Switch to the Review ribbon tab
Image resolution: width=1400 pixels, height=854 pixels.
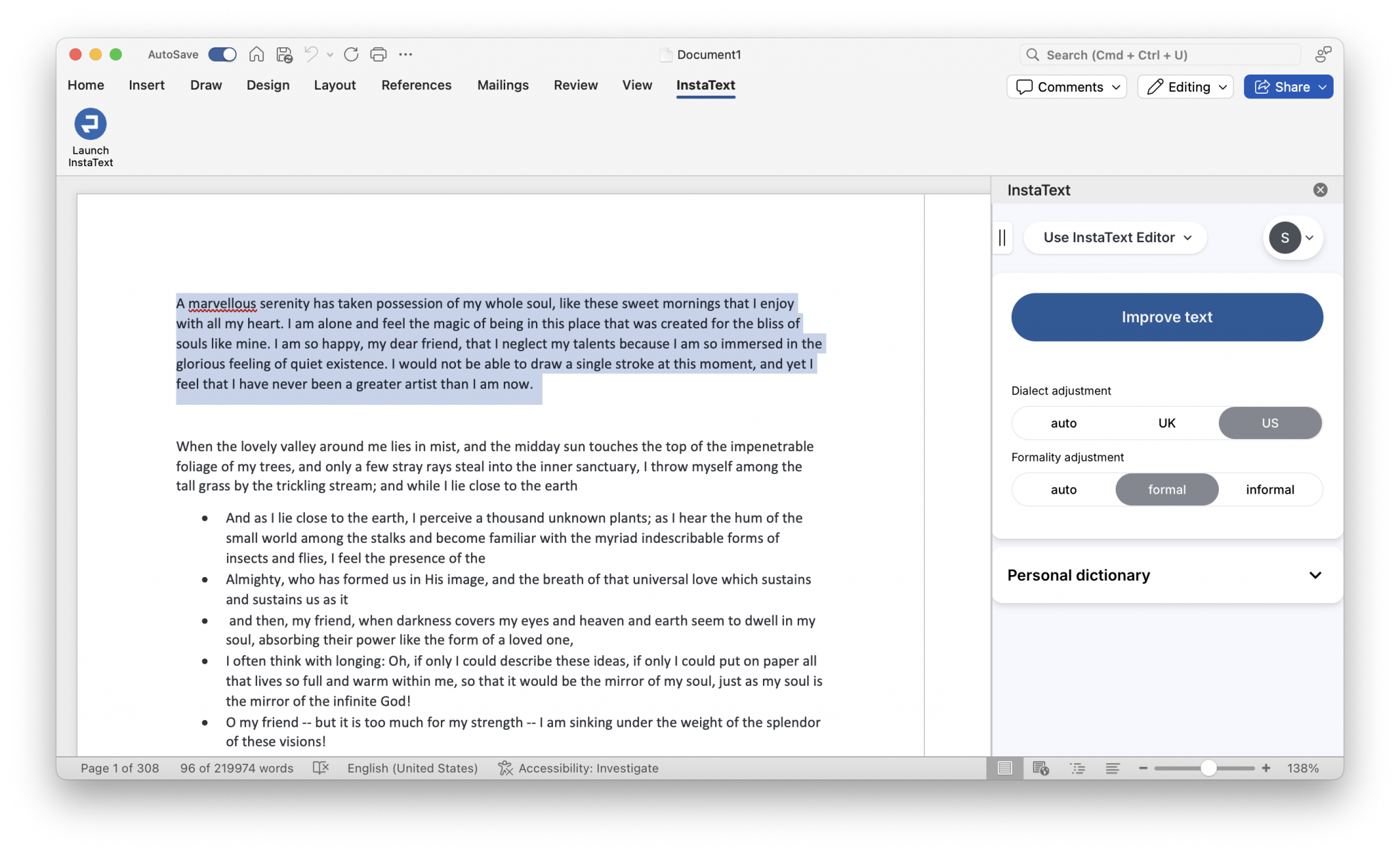point(576,85)
